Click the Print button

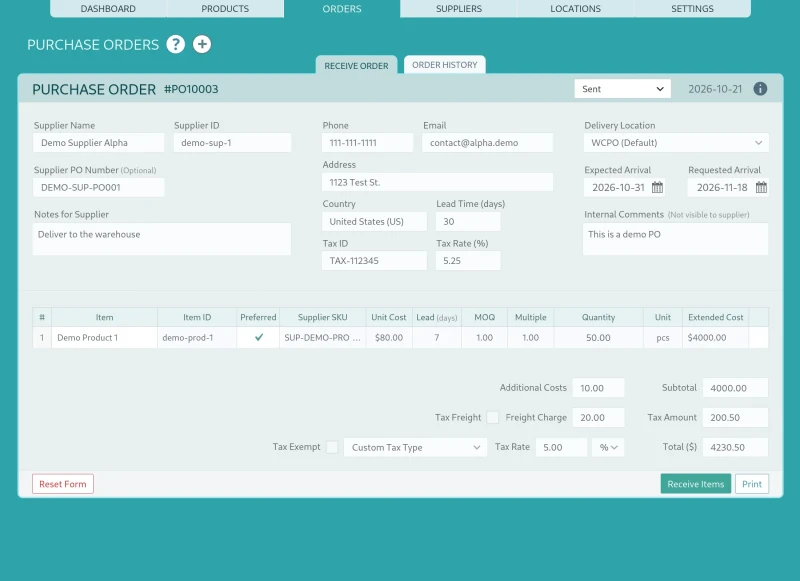752,484
